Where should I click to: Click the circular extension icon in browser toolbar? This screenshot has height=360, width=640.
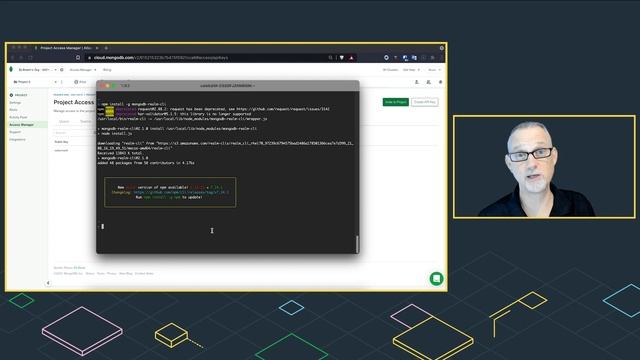click(x=386, y=58)
